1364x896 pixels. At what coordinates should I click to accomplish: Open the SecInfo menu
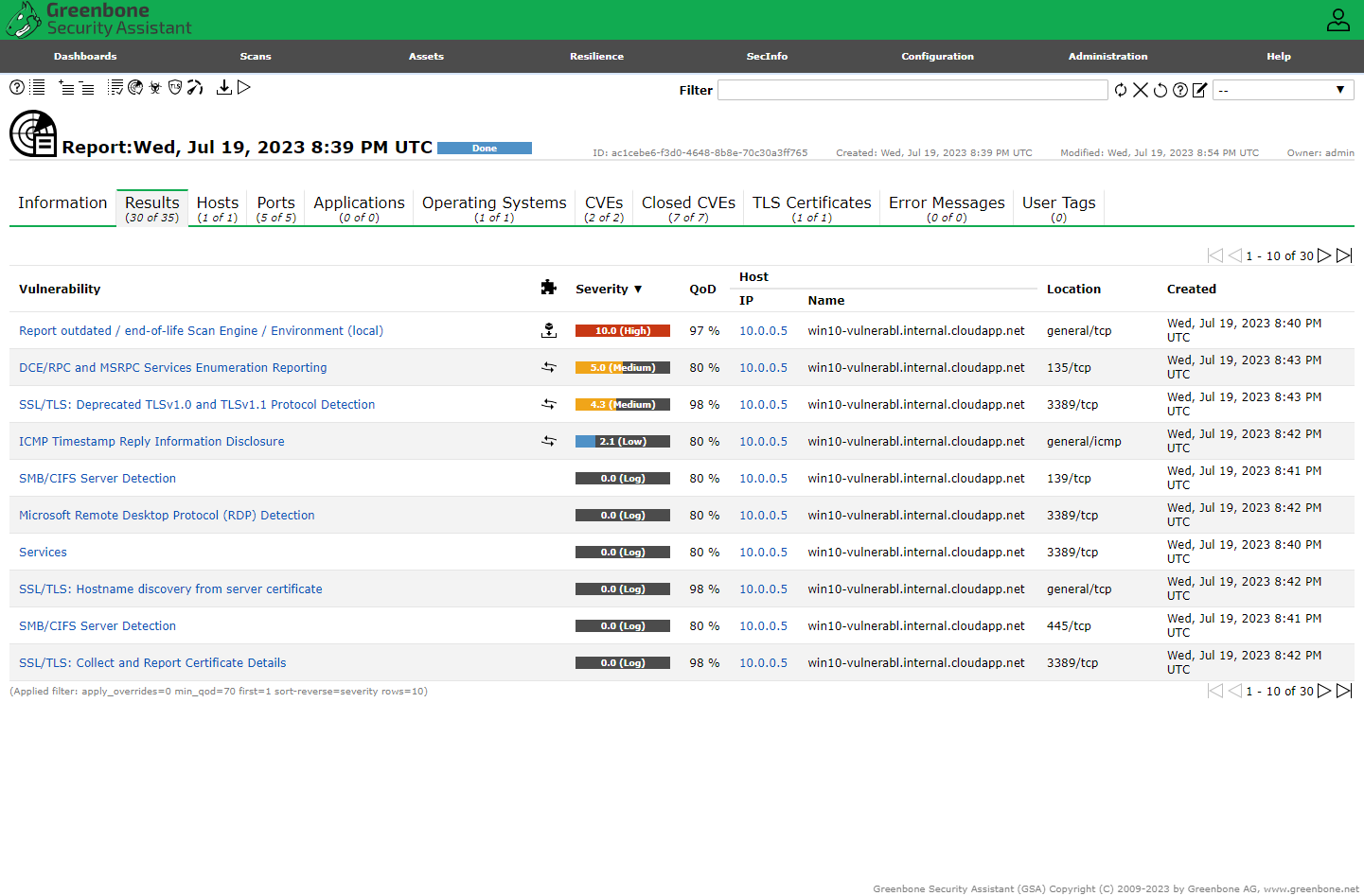point(767,56)
